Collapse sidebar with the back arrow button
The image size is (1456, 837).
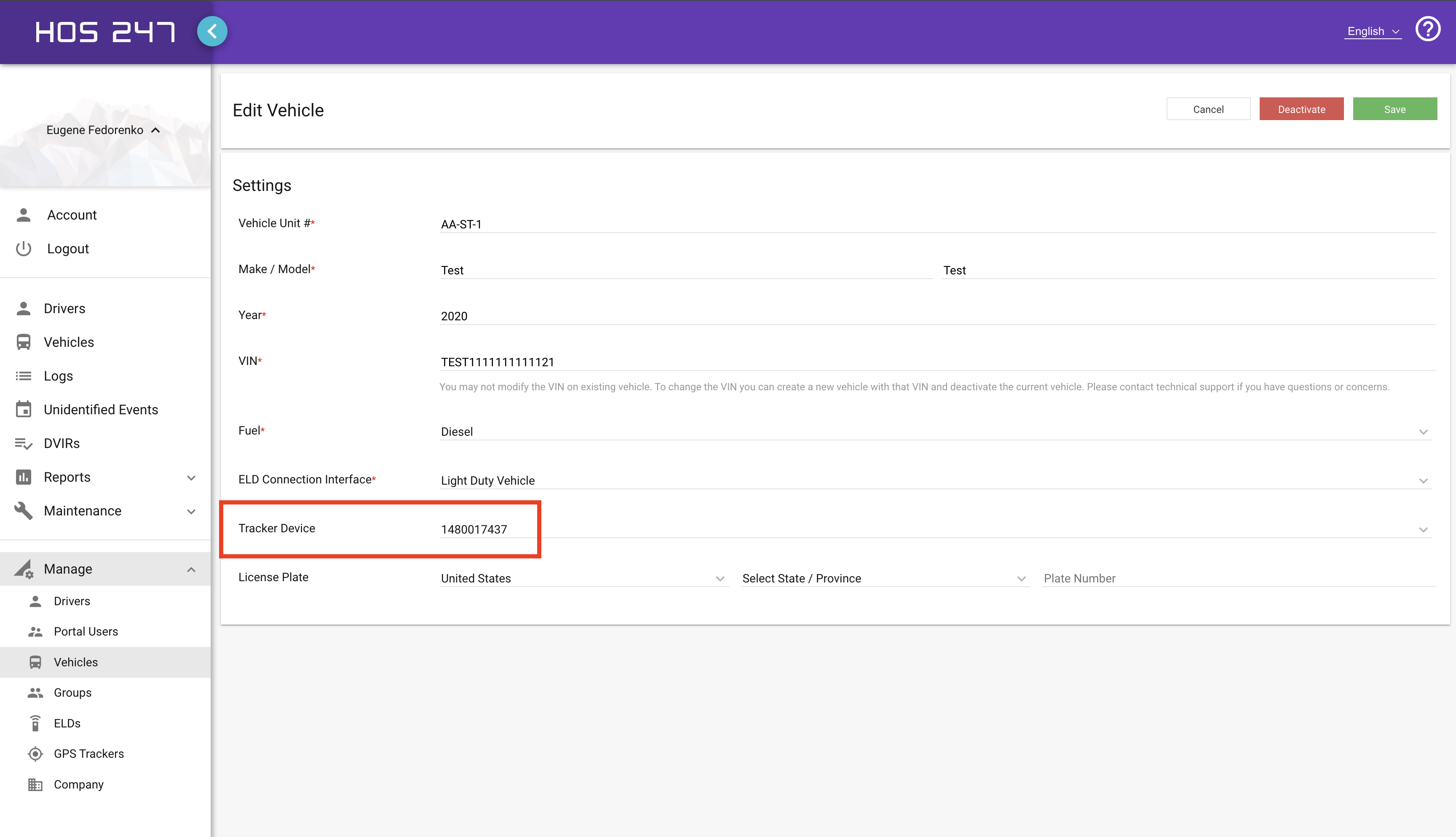[212, 31]
